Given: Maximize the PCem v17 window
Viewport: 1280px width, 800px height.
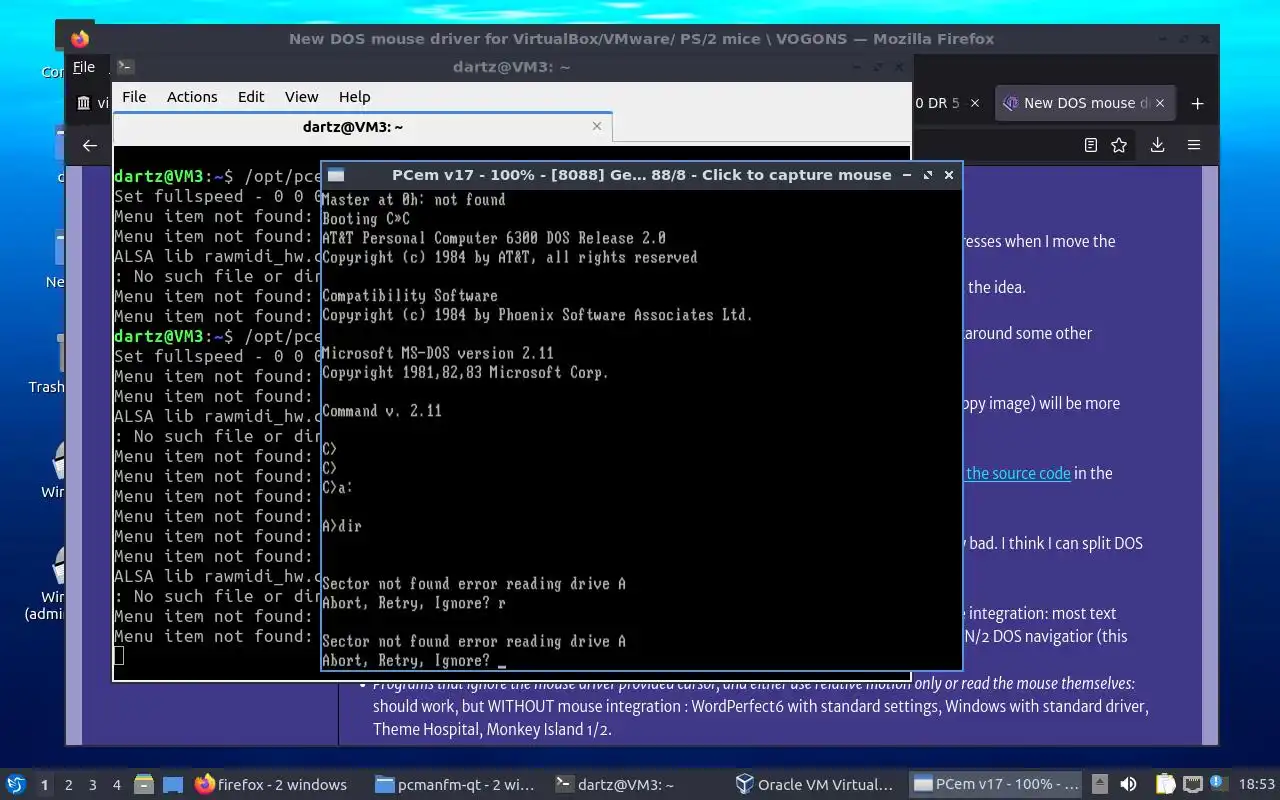Looking at the screenshot, I should click(x=928, y=175).
